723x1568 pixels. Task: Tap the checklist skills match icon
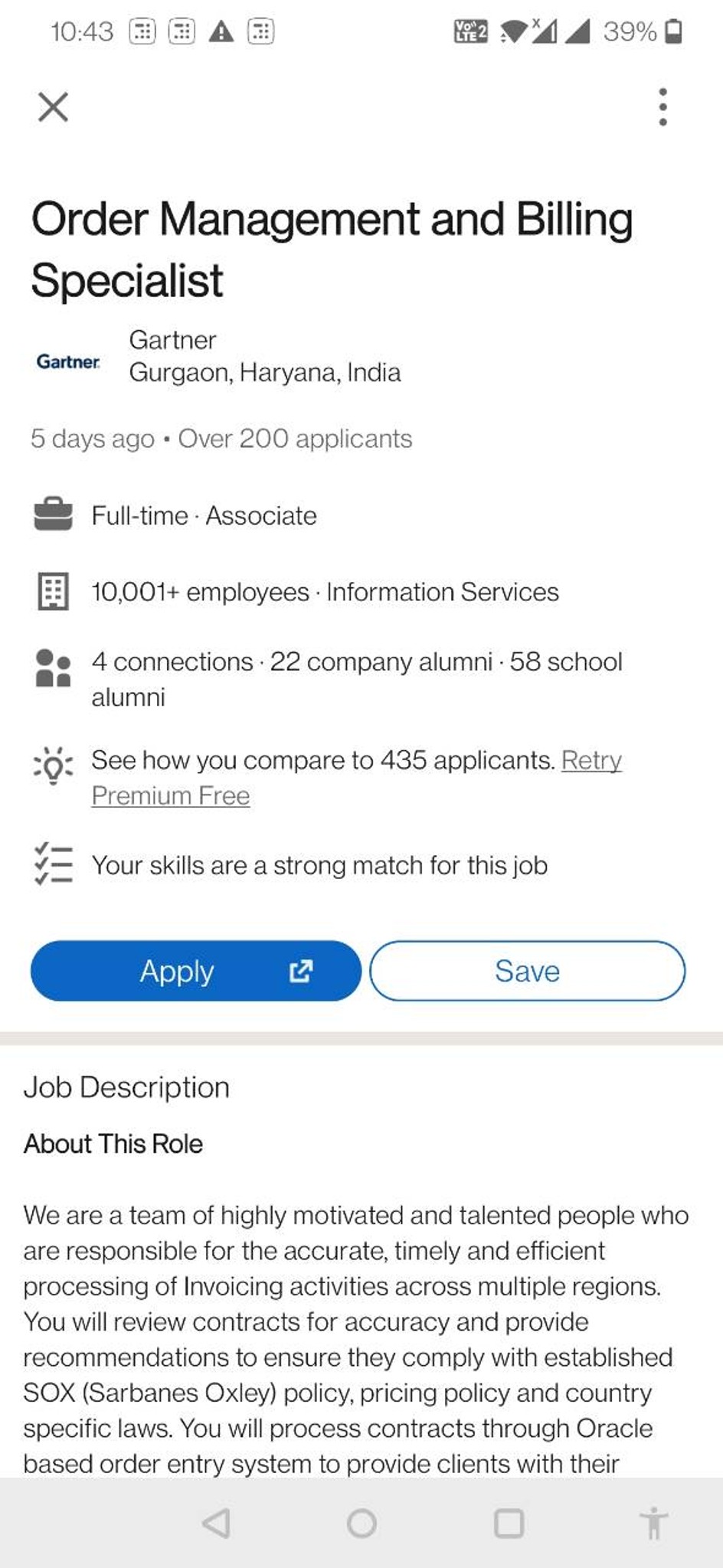coord(53,864)
